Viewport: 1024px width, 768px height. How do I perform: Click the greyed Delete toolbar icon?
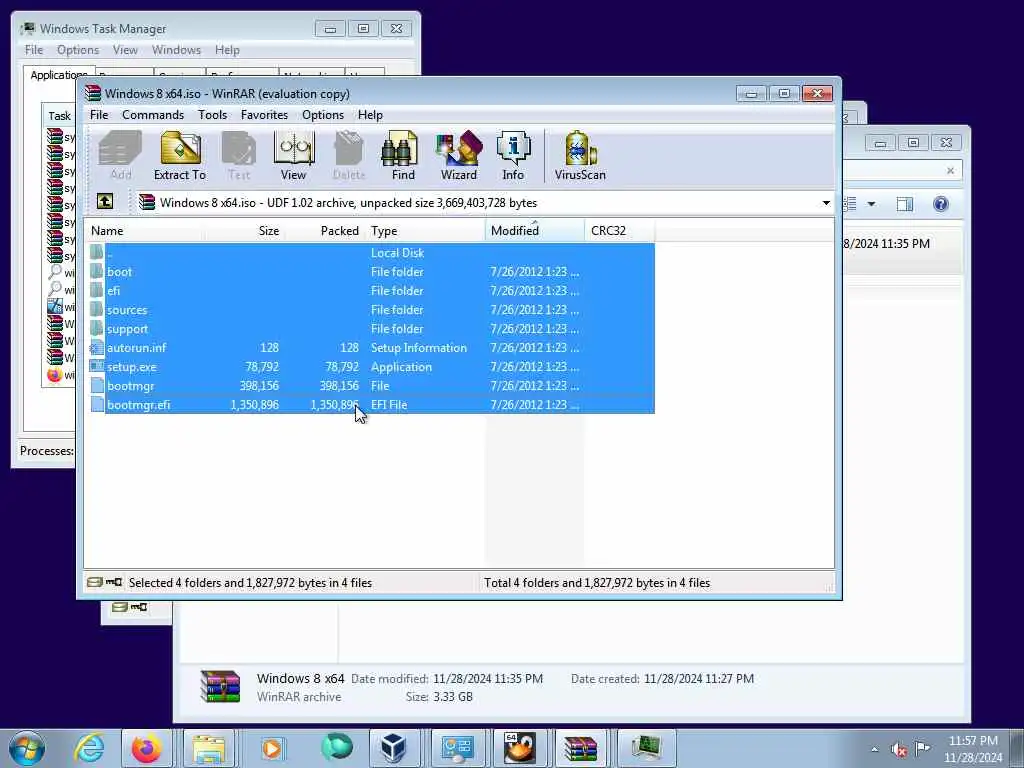point(349,155)
